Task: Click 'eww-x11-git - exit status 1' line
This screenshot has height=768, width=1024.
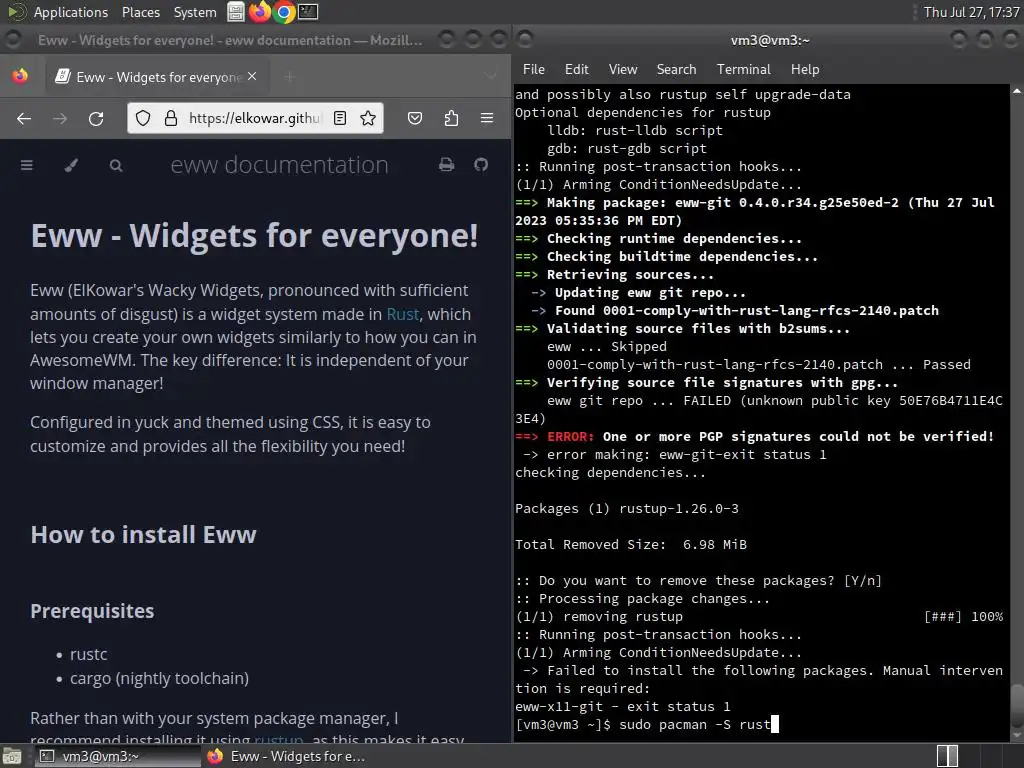Action: (622, 707)
